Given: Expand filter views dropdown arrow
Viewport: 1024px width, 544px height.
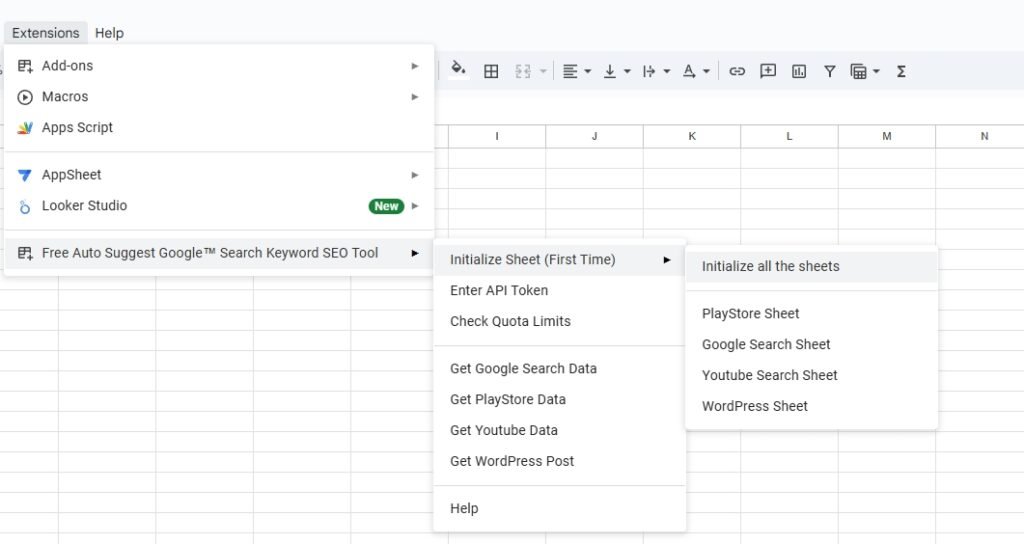Looking at the screenshot, I should click(876, 71).
